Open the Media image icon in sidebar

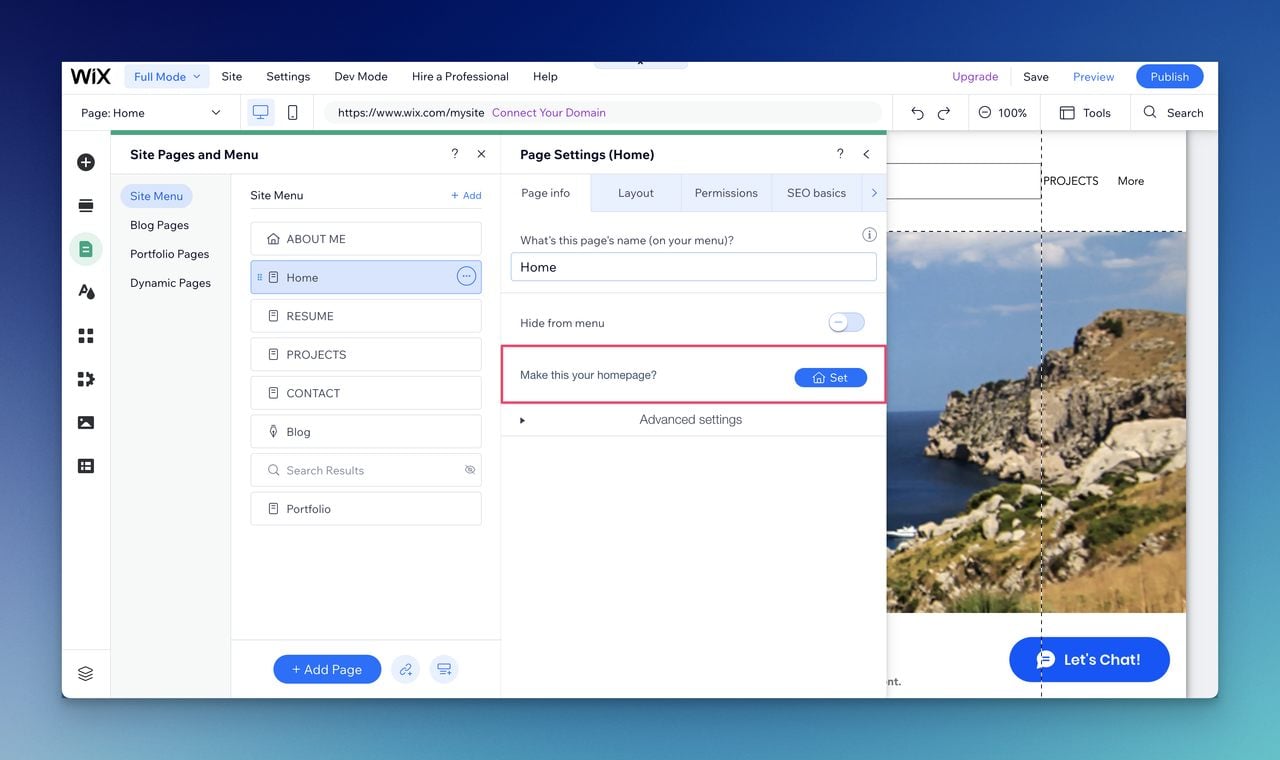pos(86,422)
